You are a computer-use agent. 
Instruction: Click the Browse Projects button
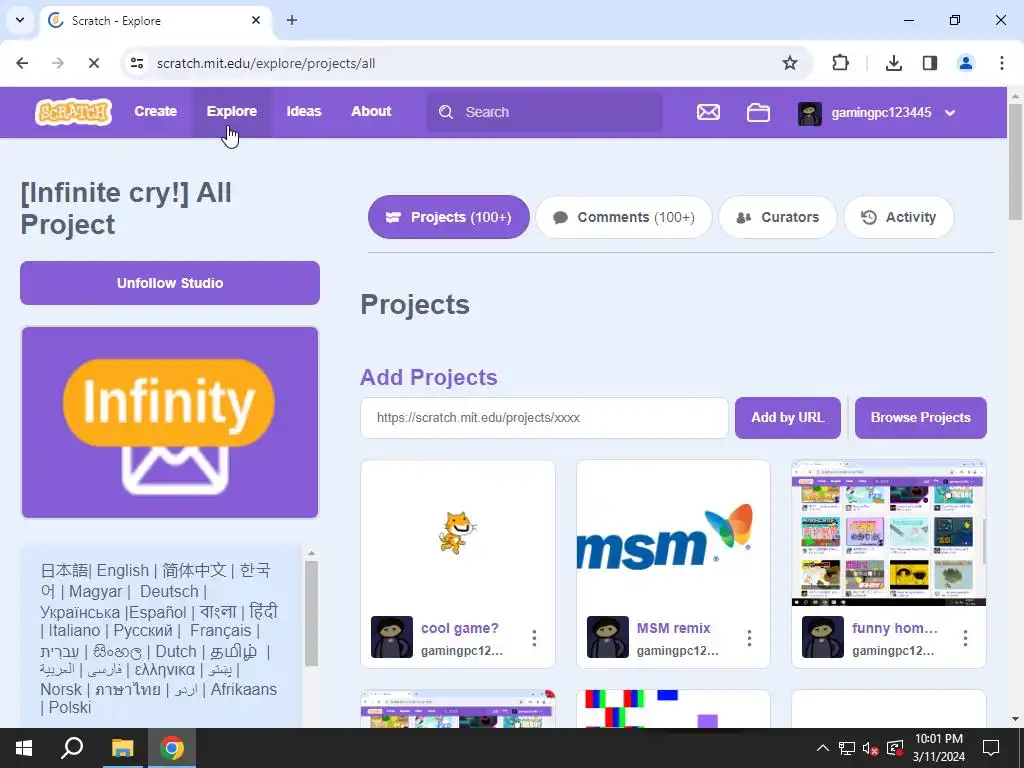[920, 417]
